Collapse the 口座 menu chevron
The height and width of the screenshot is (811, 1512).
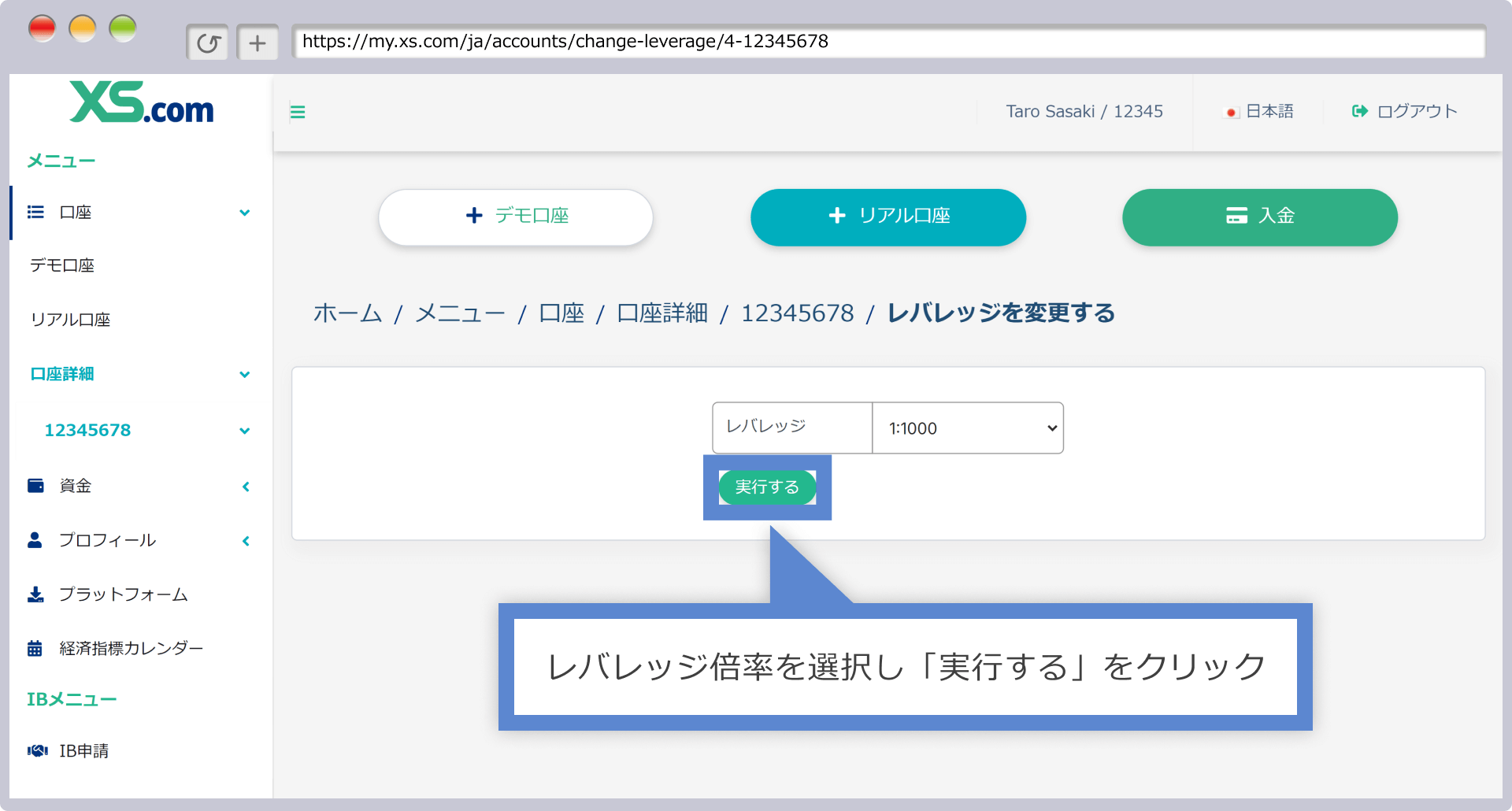(x=245, y=213)
